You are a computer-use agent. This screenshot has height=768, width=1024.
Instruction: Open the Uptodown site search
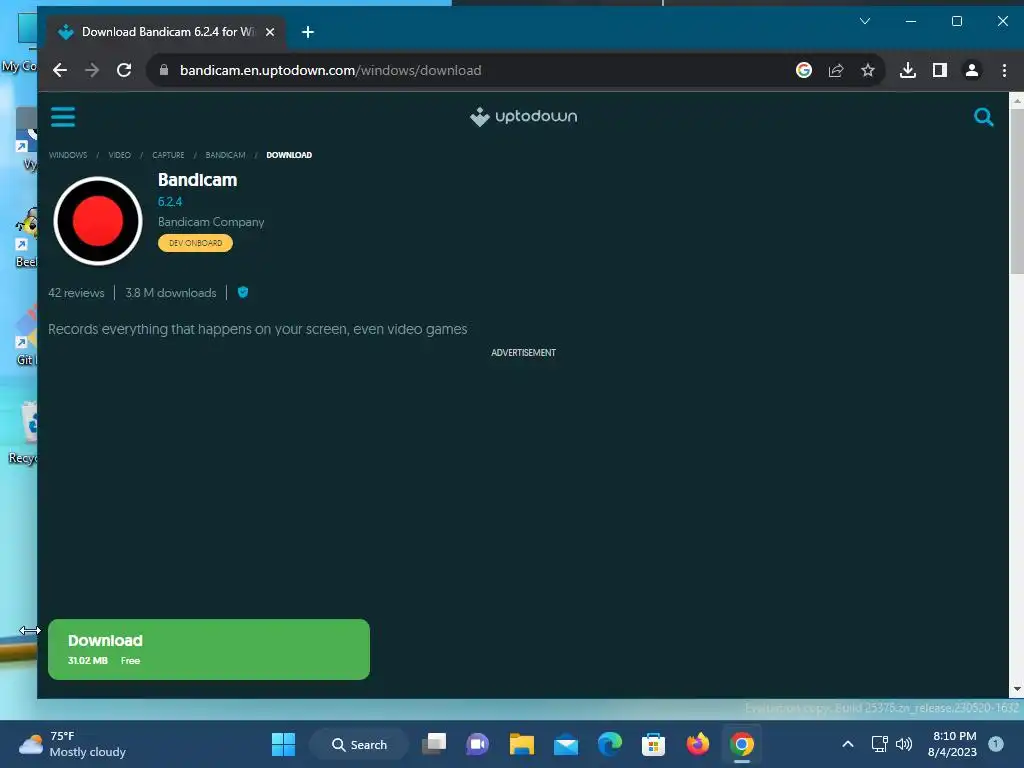pyautogui.click(x=984, y=118)
